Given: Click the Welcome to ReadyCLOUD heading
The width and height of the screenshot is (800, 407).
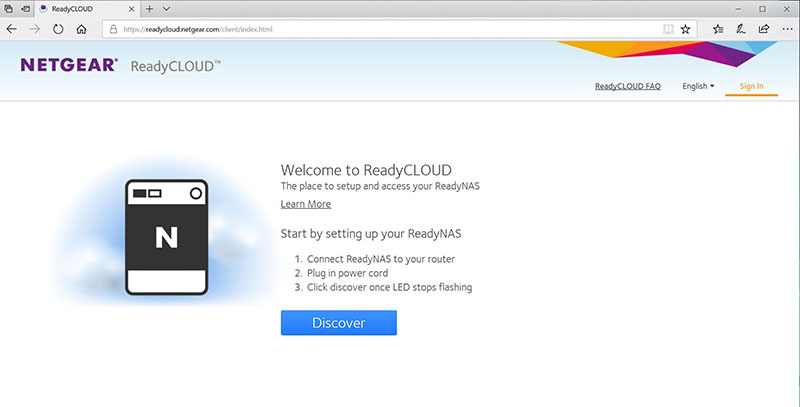Looking at the screenshot, I should (366, 170).
